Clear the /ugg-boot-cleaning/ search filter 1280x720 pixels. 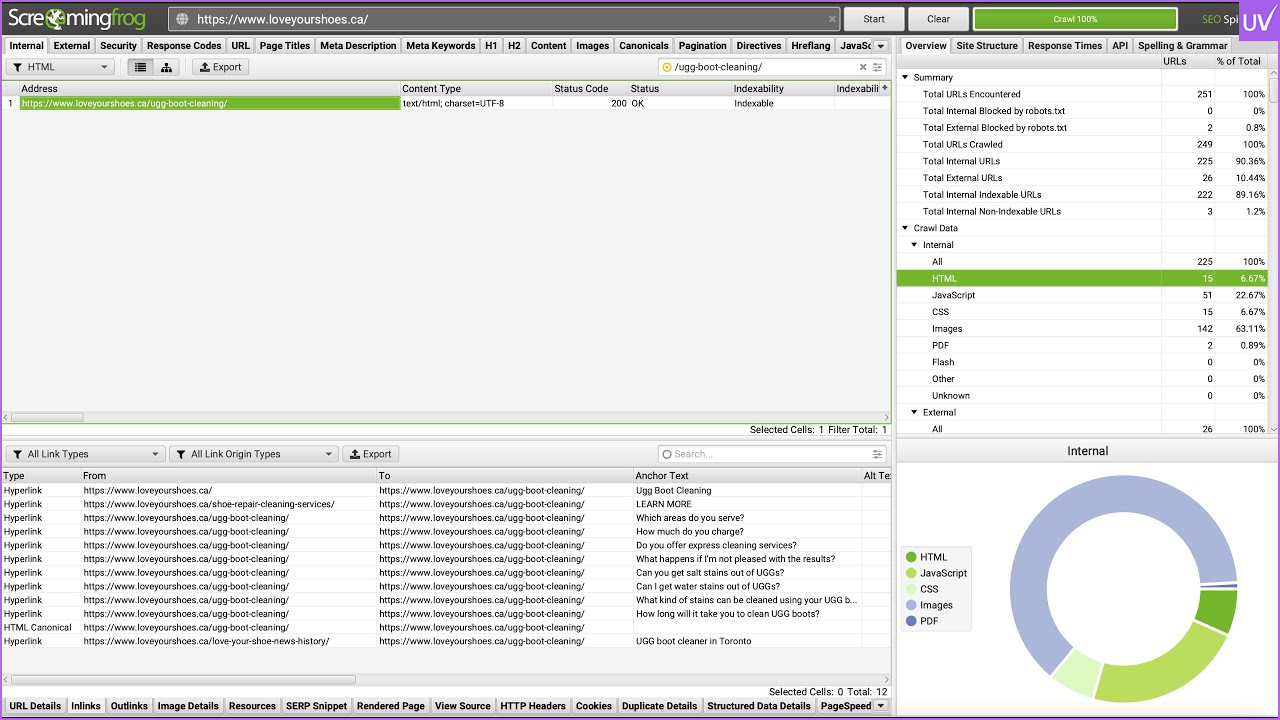863,67
